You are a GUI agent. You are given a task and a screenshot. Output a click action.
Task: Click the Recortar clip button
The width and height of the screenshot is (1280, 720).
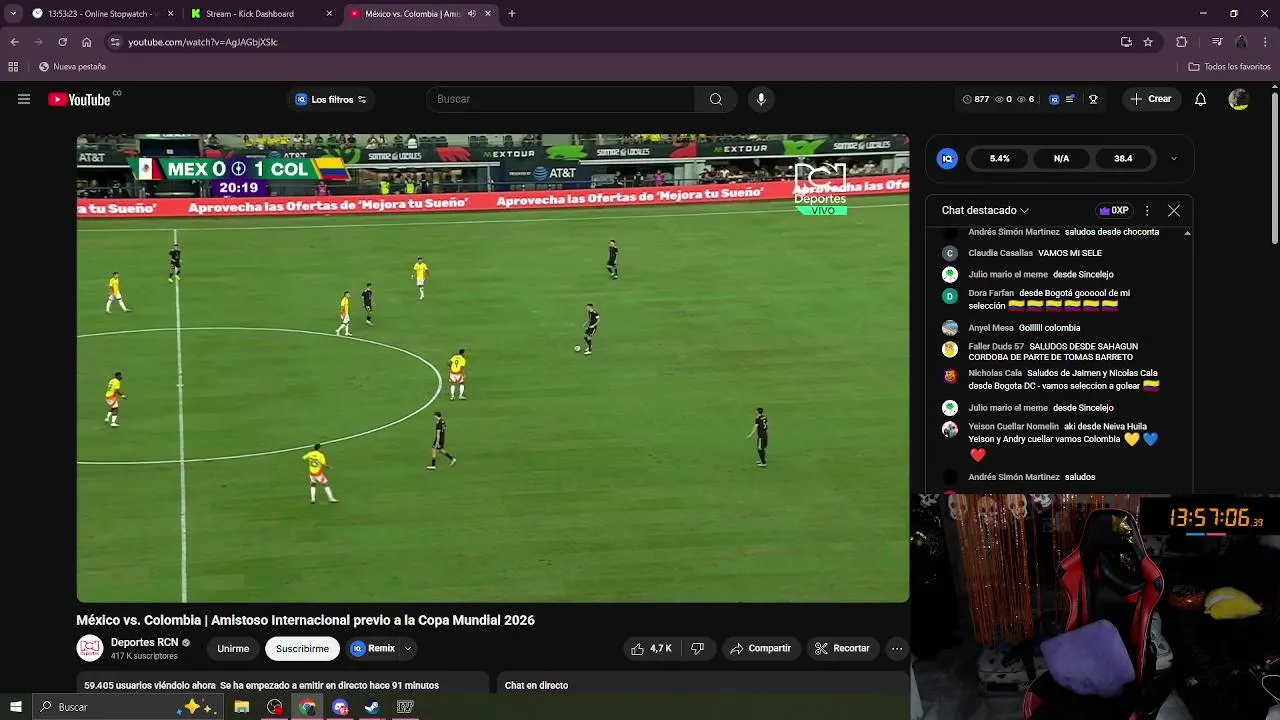tap(842, 648)
